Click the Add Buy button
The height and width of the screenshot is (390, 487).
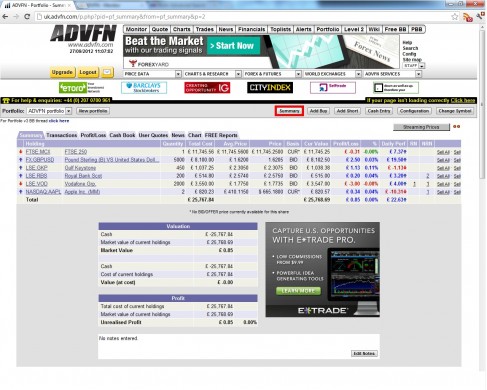coord(318,111)
